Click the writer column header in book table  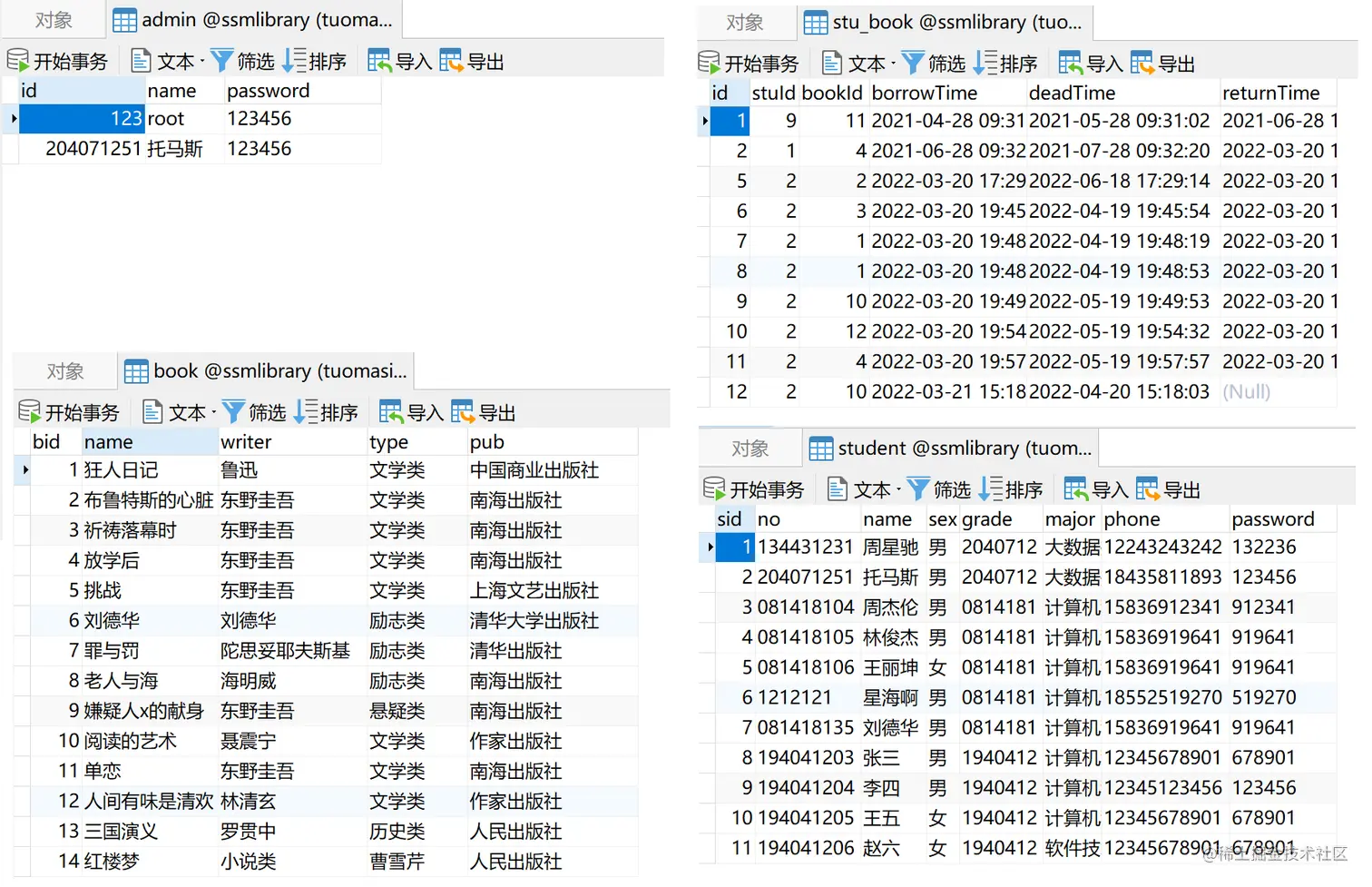292,442
